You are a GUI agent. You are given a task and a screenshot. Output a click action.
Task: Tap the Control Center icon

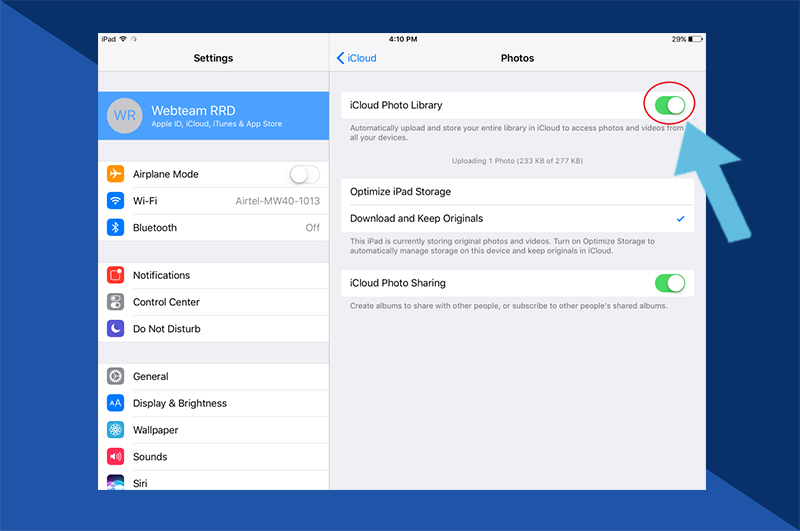pos(115,301)
